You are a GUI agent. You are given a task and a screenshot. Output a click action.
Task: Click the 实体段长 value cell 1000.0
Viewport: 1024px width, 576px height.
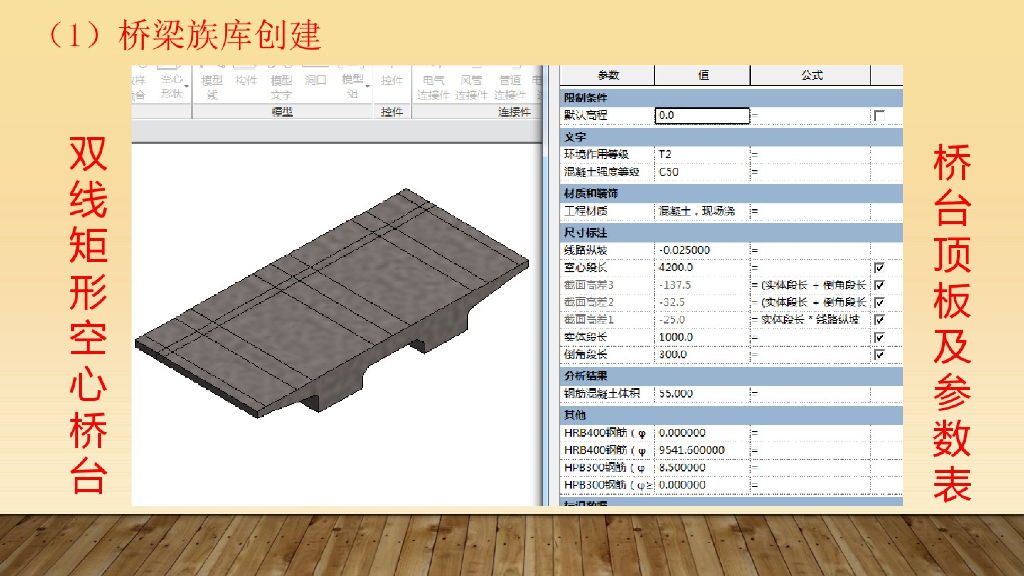tap(700, 337)
